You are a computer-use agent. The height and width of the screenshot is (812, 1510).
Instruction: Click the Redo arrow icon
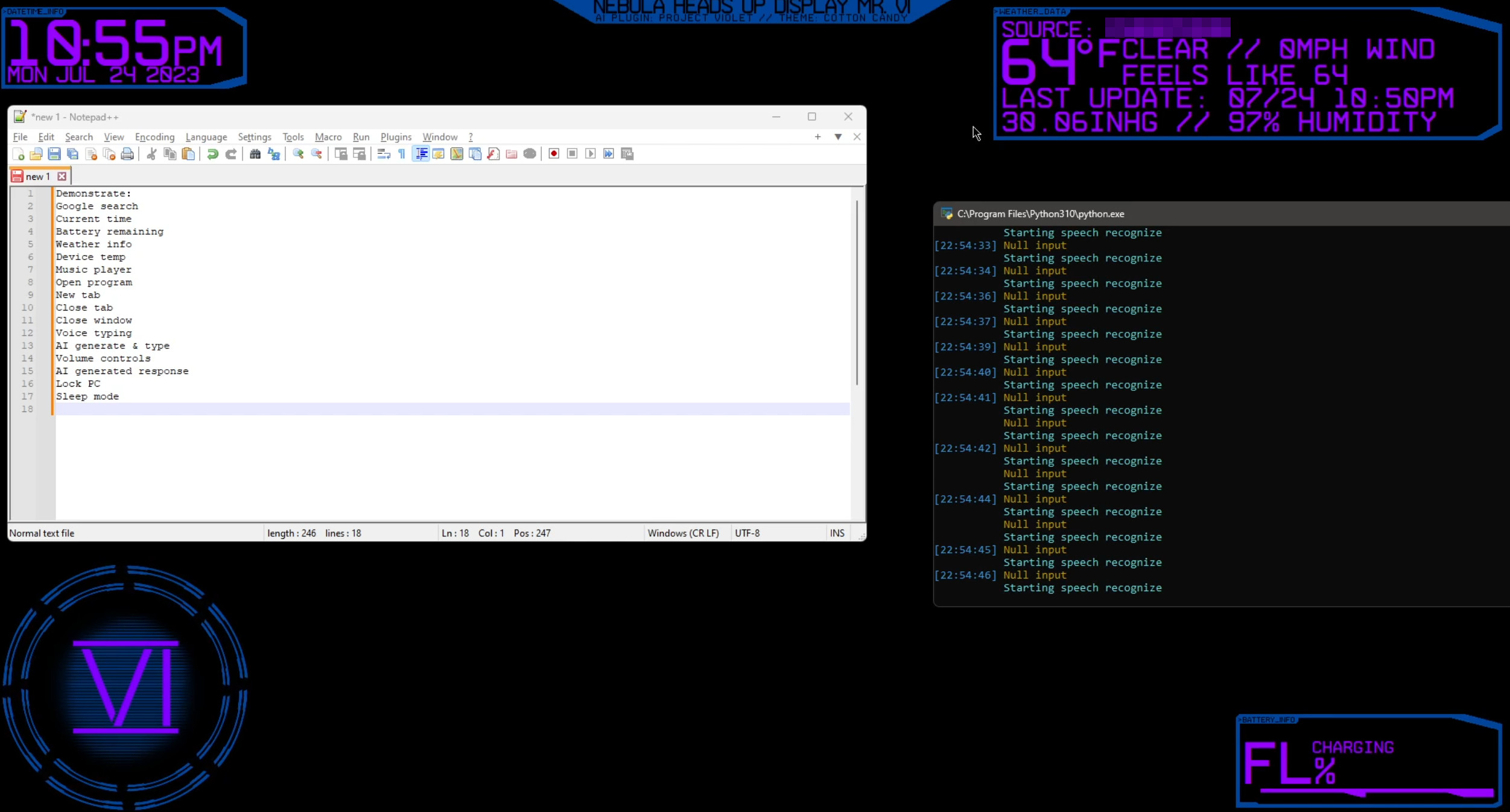tap(230, 154)
